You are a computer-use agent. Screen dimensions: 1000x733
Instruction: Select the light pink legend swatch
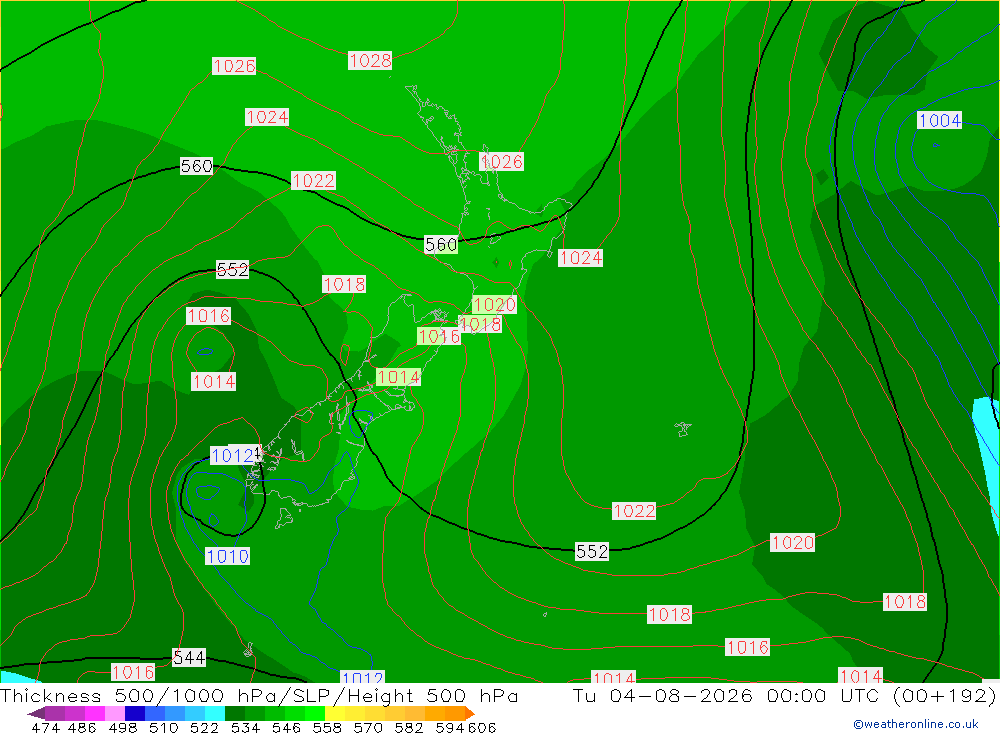(x=115, y=713)
